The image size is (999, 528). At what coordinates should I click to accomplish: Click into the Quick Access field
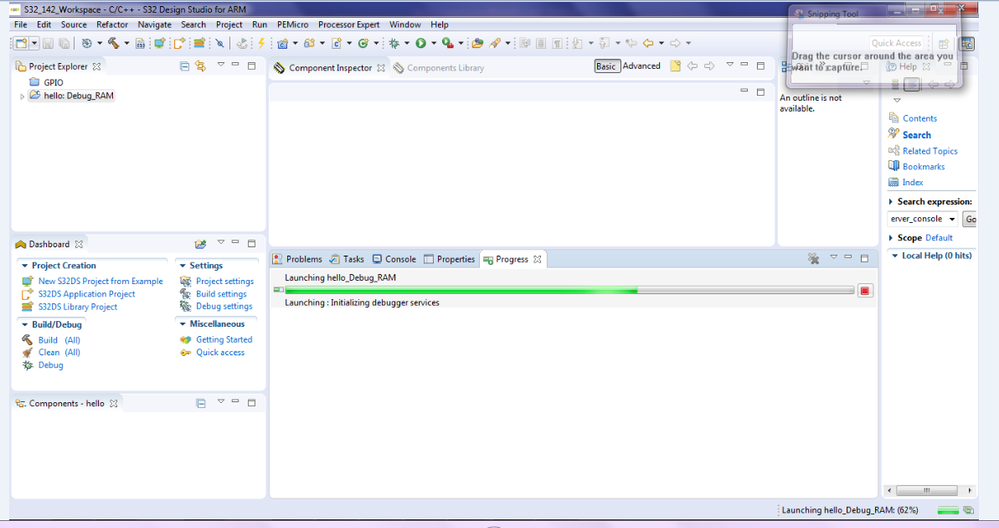[x=896, y=43]
